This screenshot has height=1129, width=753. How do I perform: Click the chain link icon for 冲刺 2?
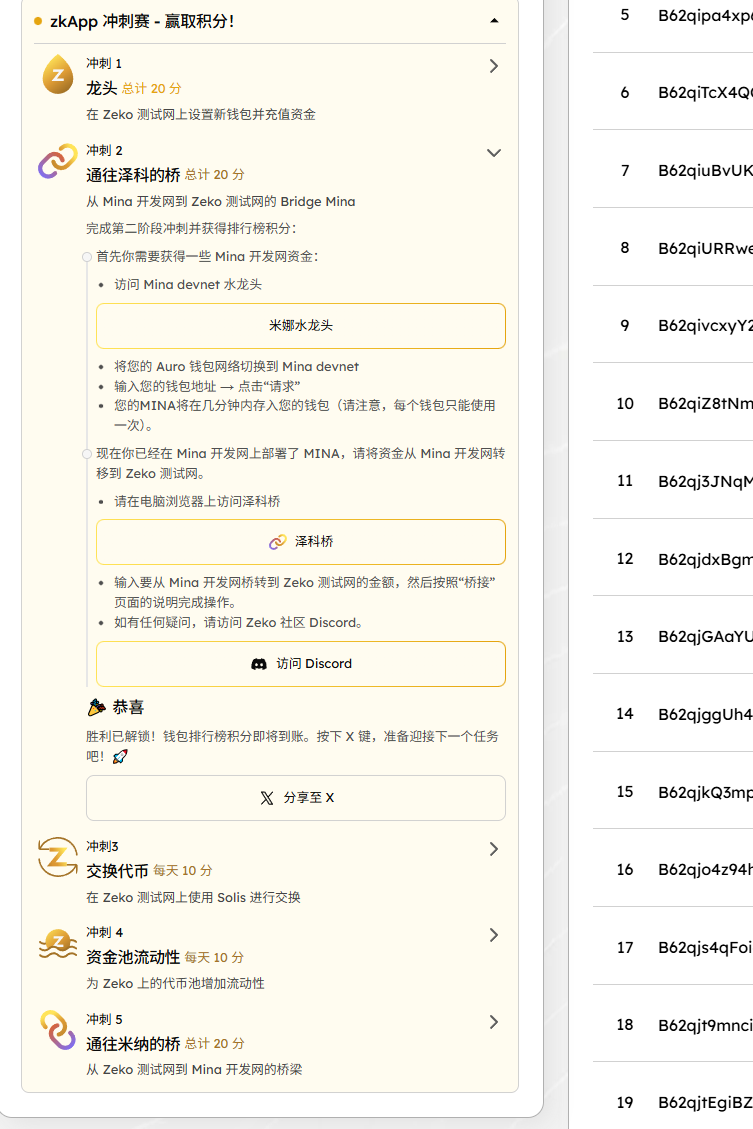pyautogui.click(x=58, y=161)
